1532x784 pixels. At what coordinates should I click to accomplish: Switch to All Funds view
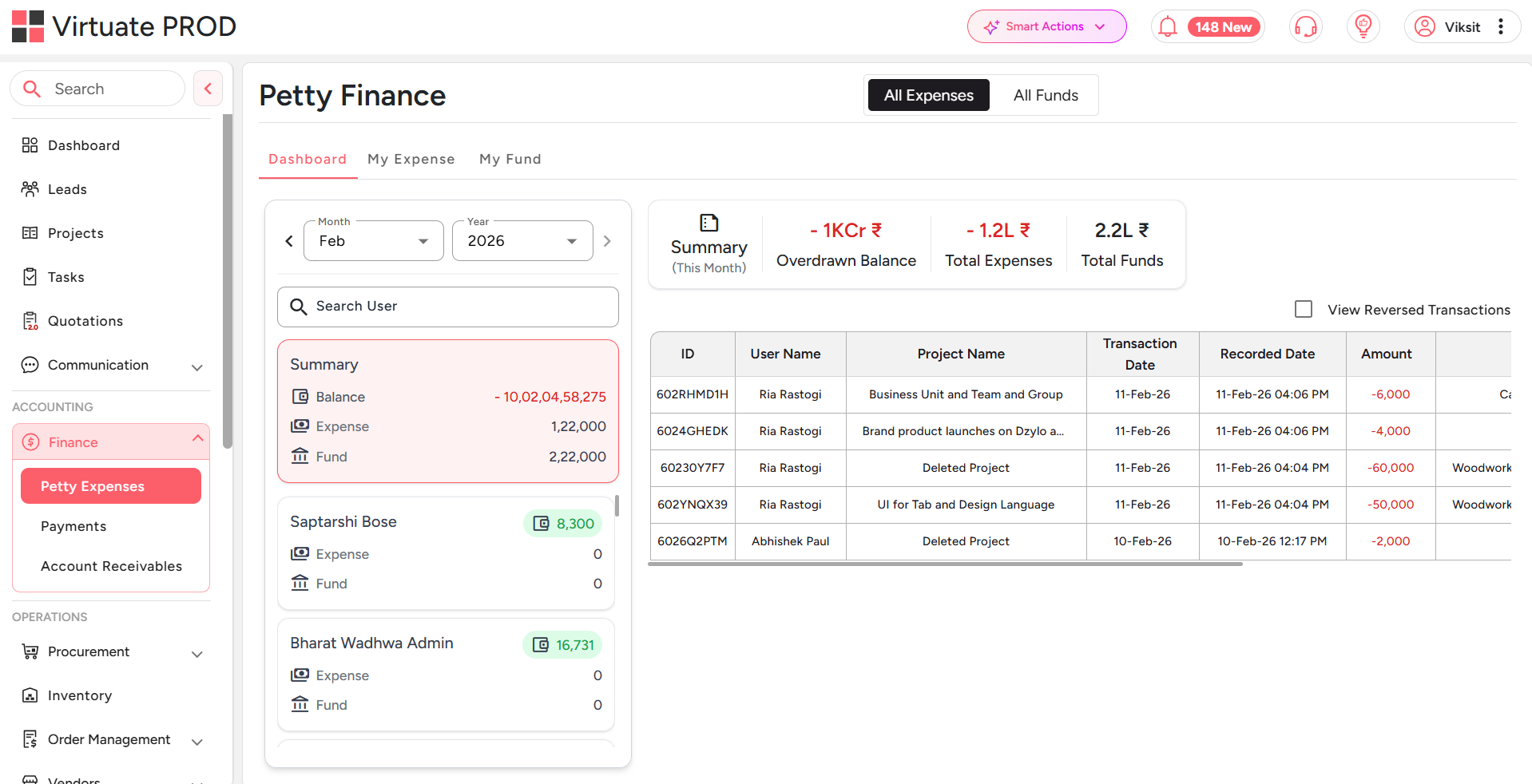pyautogui.click(x=1045, y=95)
